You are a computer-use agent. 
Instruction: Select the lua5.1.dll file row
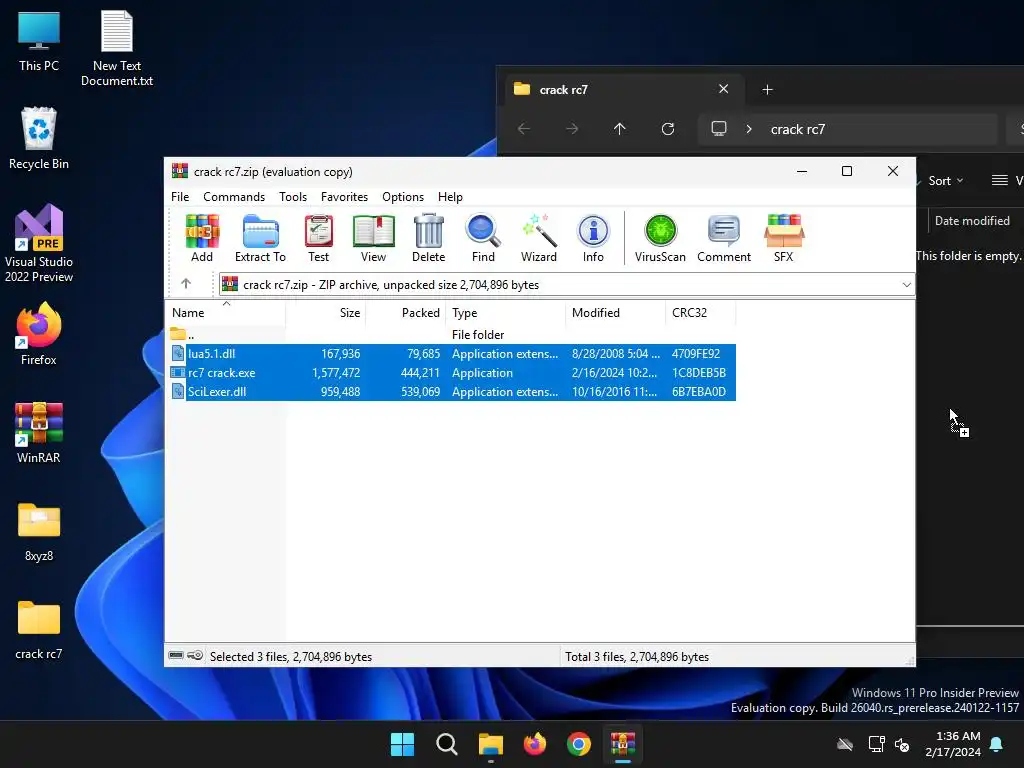pyautogui.click(x=452, y=353)
